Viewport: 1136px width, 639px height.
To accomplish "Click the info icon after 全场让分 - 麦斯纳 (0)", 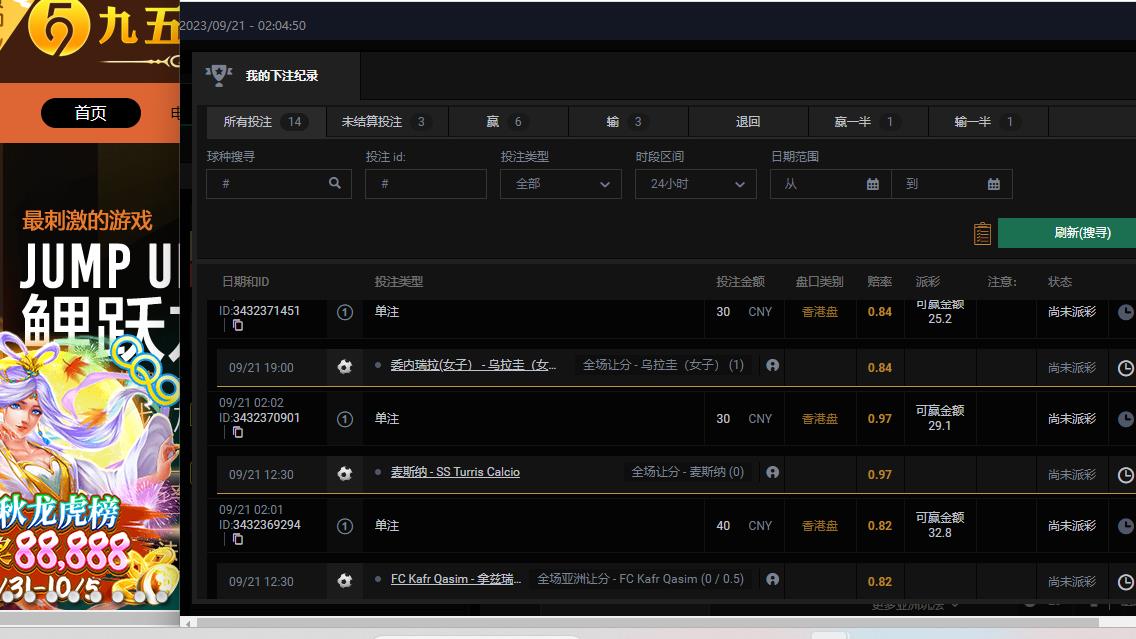I will pos(772,472).
